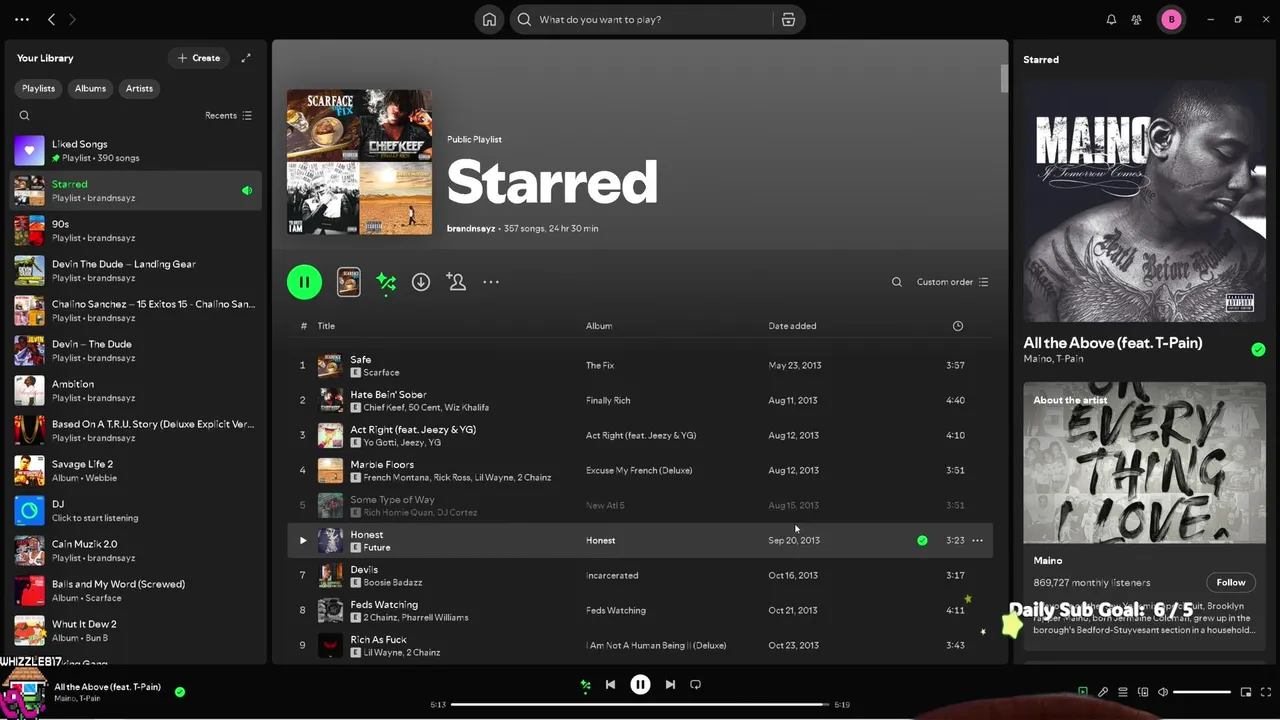Open brandnsayz profile link in playlist header
This screenshot has width=1280, height=720.
coord(472,228)
